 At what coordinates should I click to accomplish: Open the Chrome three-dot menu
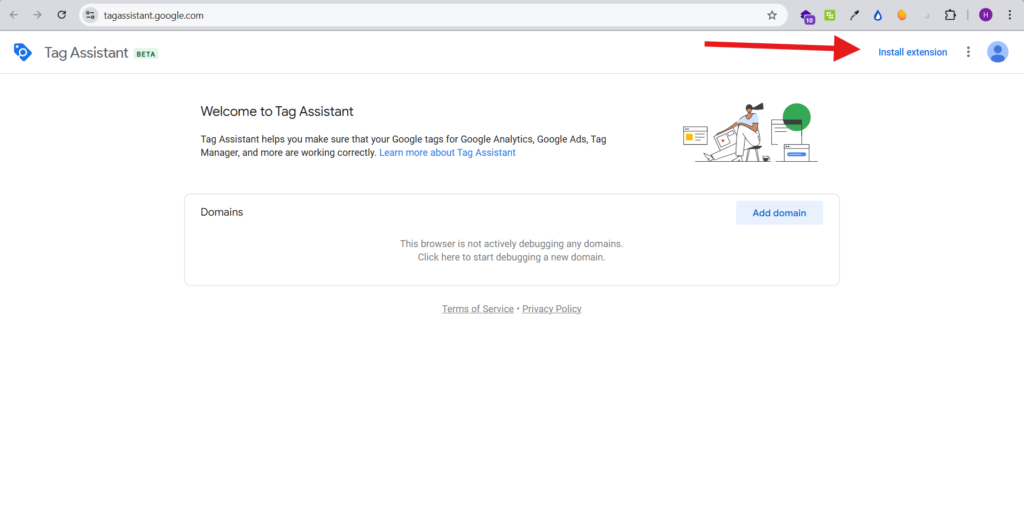coord(1009,15)
